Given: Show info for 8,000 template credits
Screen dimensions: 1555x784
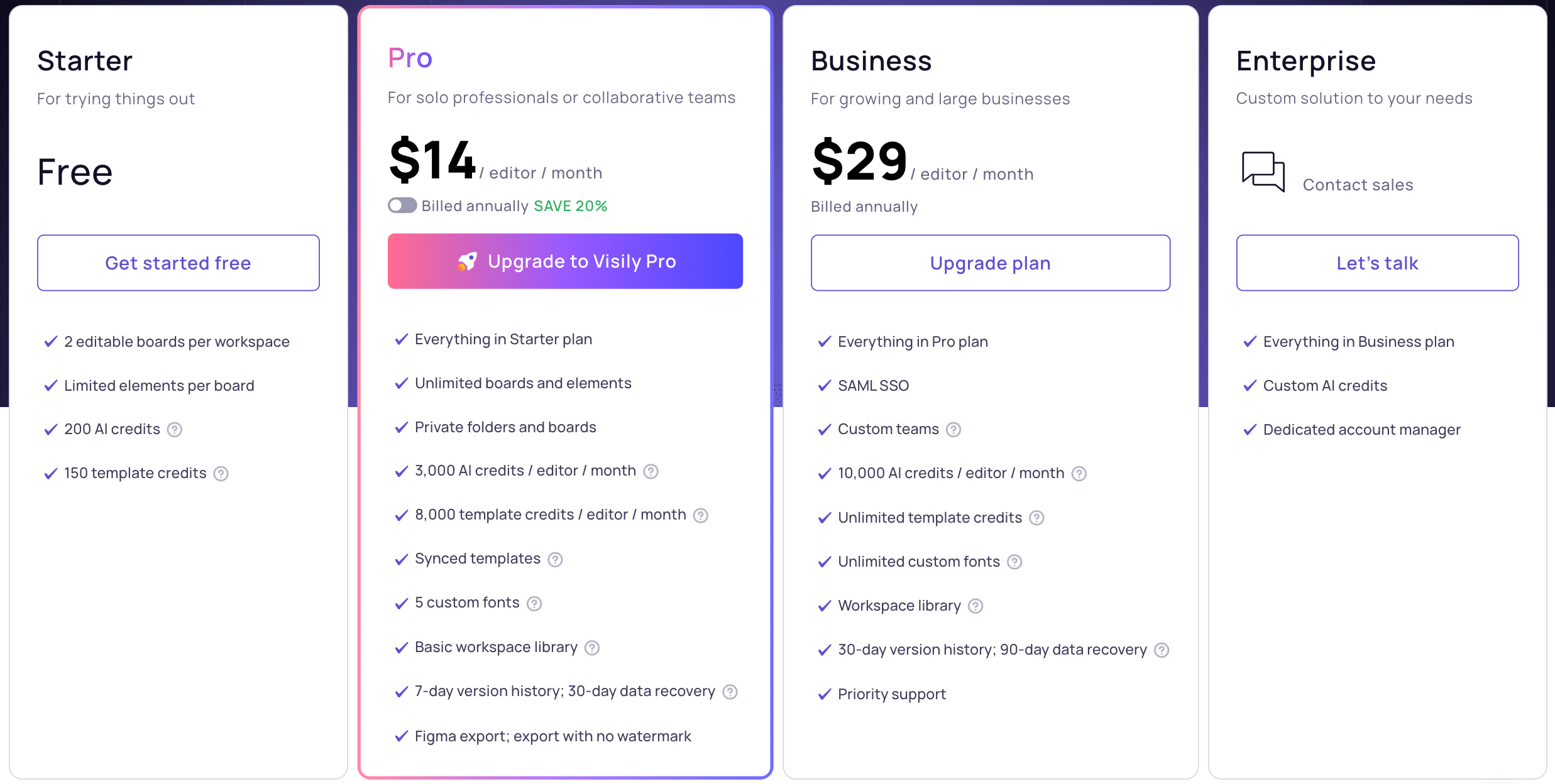Looking at the screenshot, I should 701,516.
